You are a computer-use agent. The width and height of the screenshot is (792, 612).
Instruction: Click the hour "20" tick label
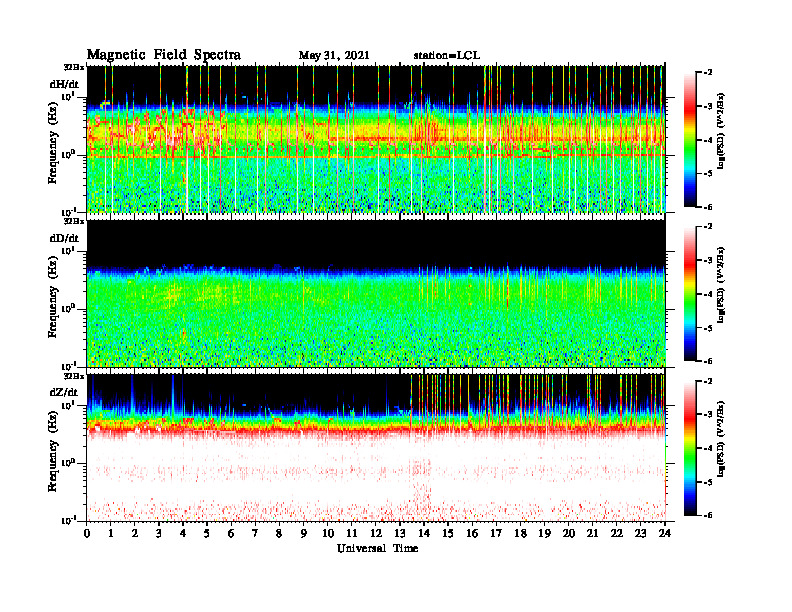coord(569,533)
